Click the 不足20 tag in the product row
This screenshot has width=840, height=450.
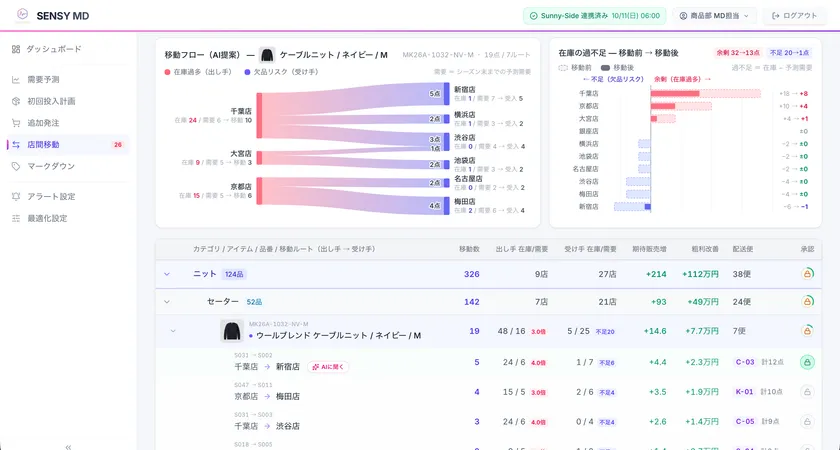pos(605,332)
